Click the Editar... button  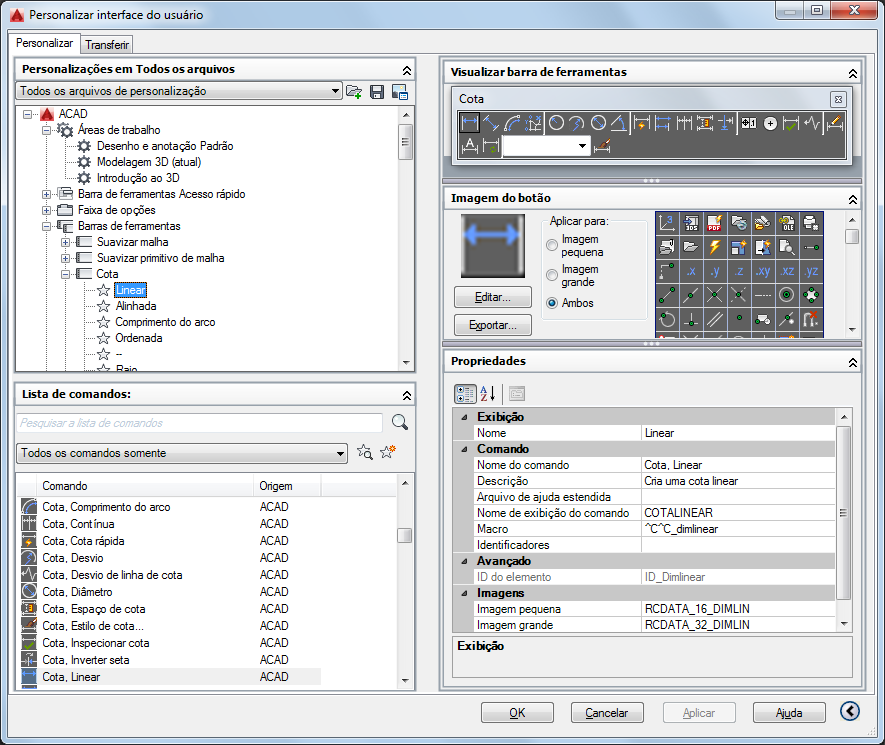493,297
